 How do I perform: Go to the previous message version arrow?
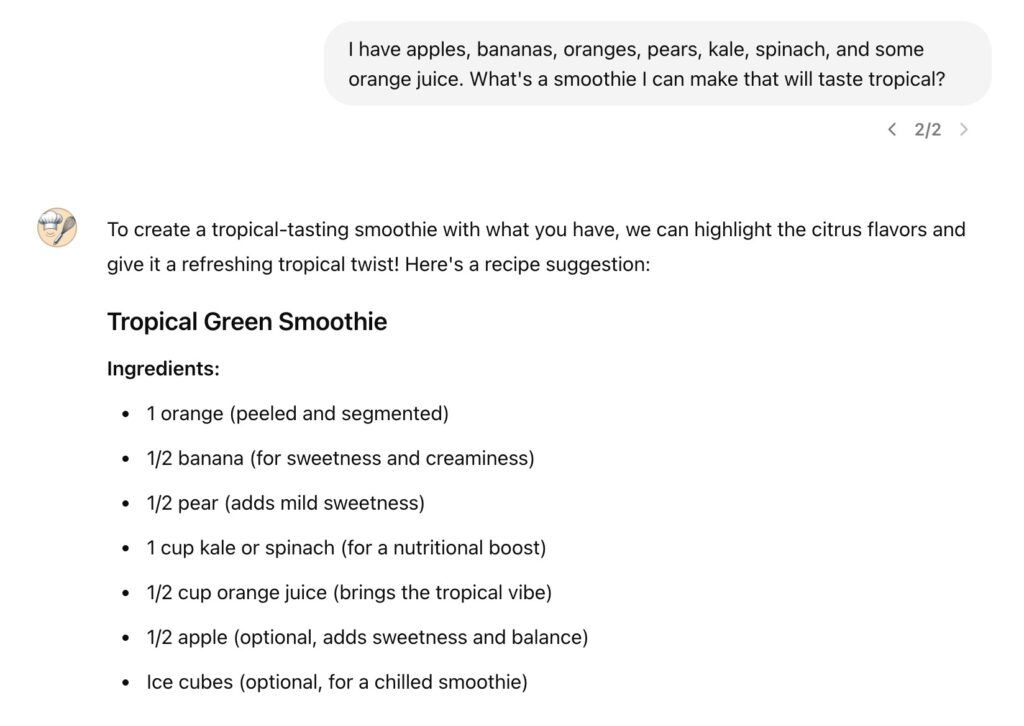click(892, 129)
